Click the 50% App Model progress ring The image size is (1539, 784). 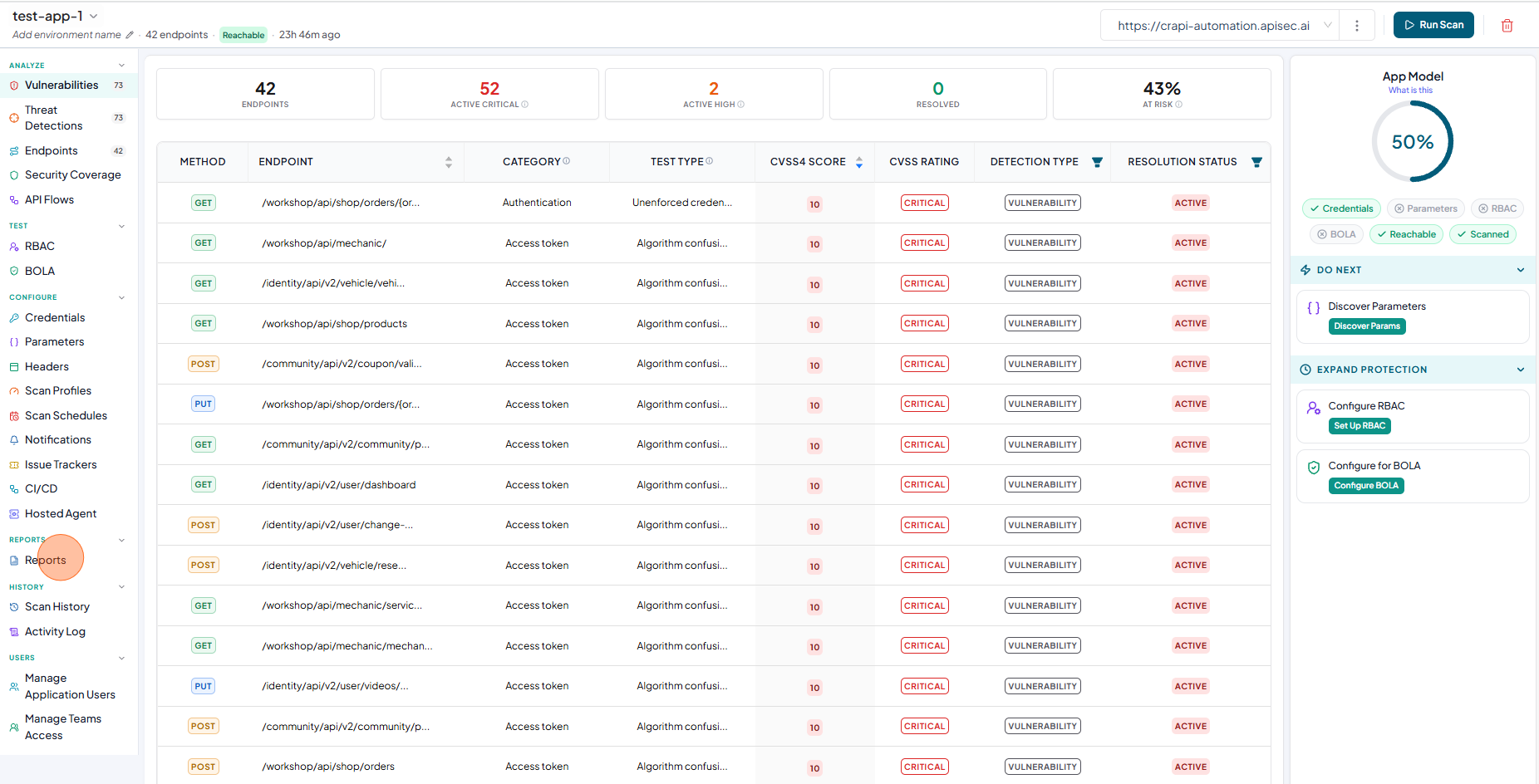click(1413, 142)
